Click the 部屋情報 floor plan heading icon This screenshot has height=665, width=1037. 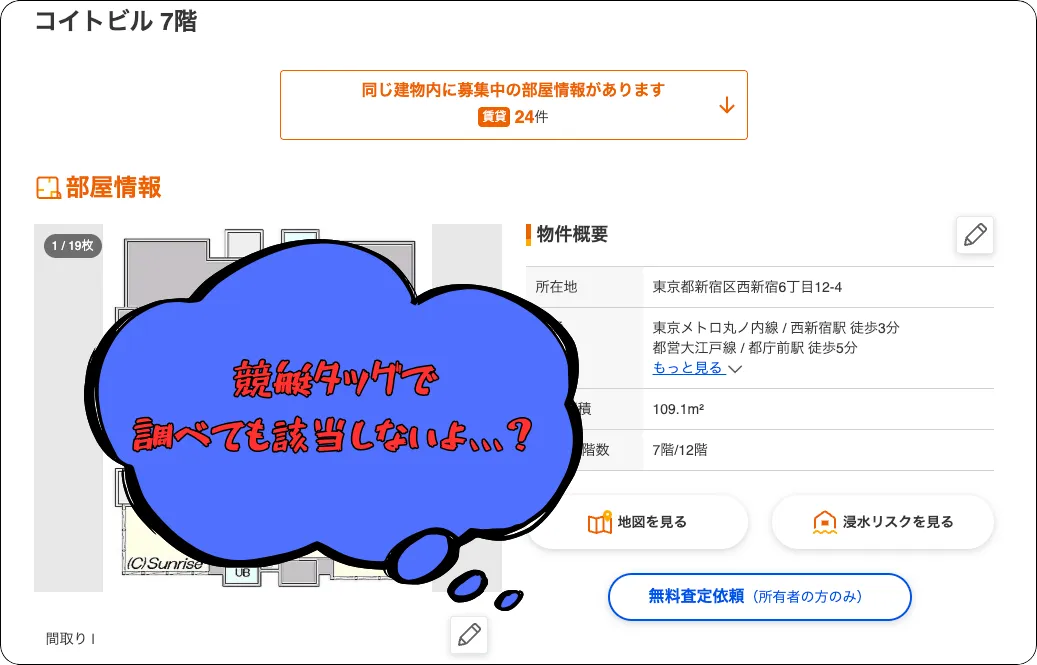tap(48, 188)
